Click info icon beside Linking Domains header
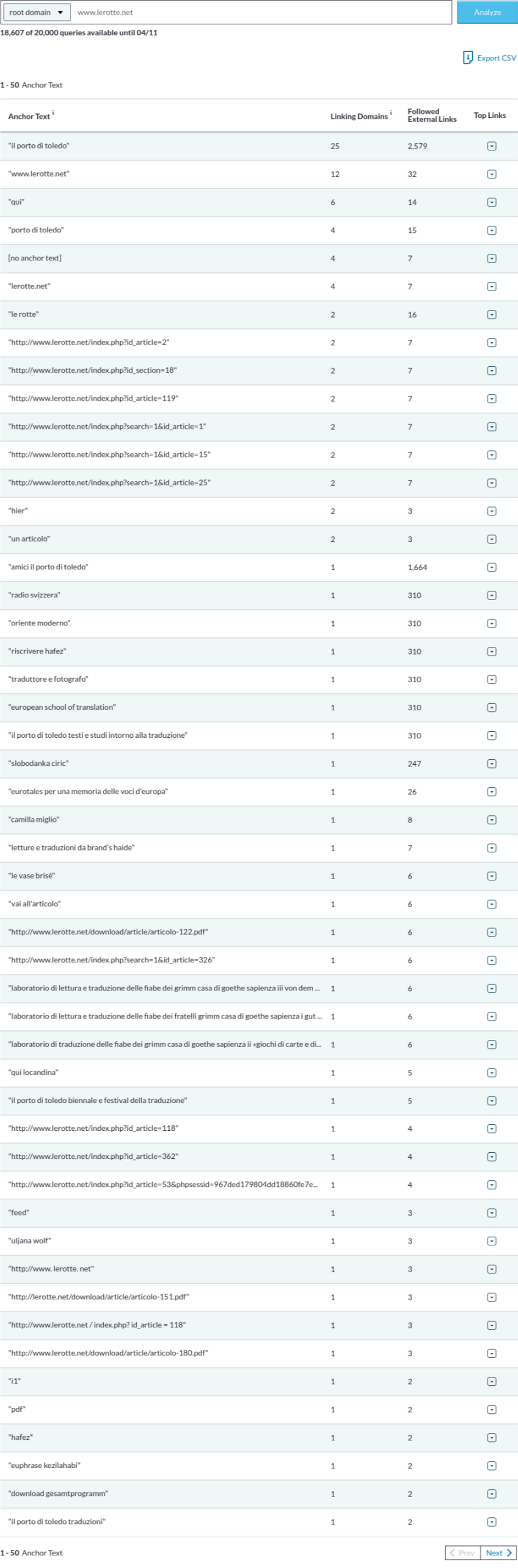Image resolution: width=518 pixels, height=1568 pixels. 391,113
